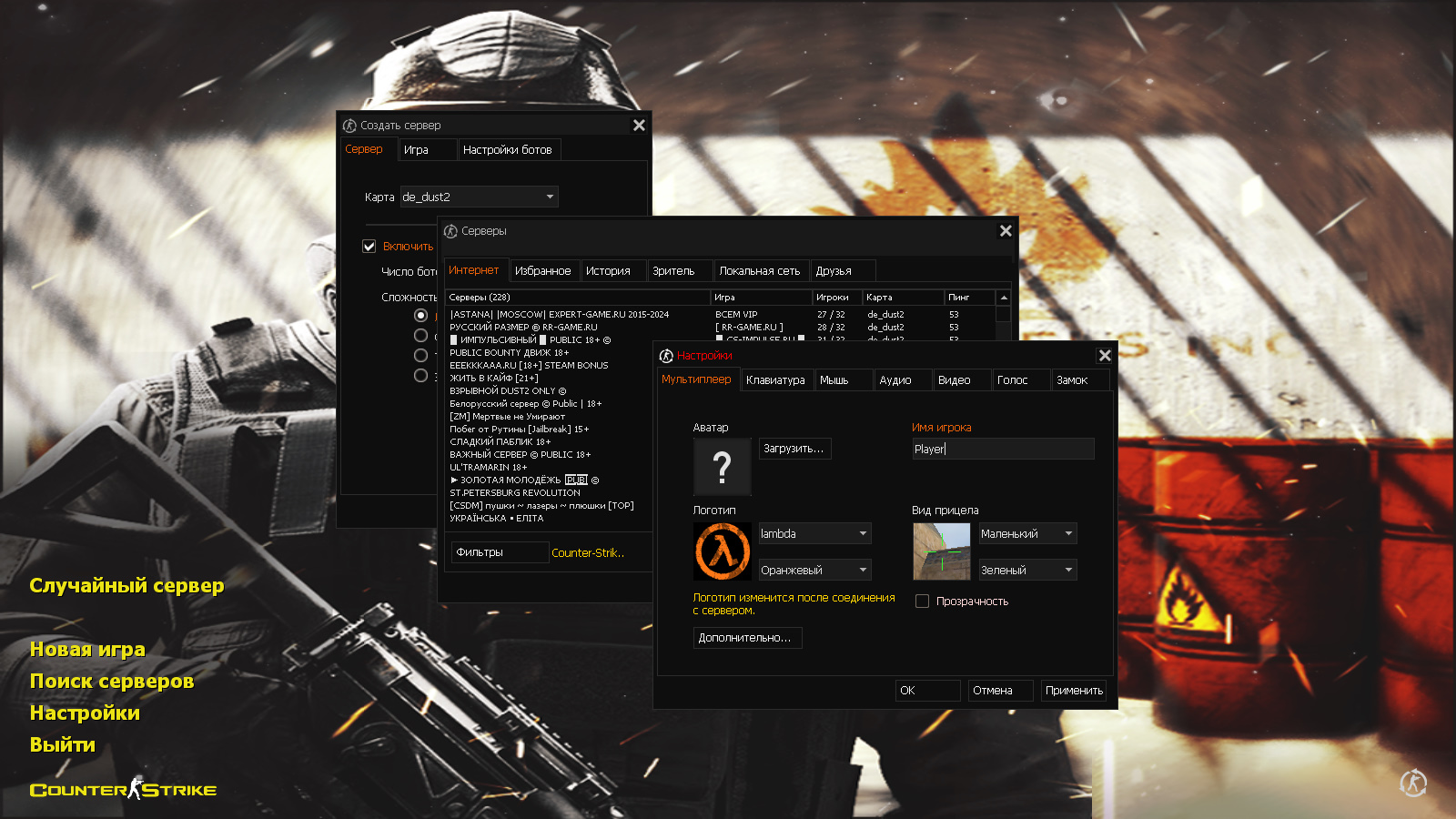Click the Counter-Strike icon in bottom-right corner
1456x819 pixels.
tap(1412, 783)
